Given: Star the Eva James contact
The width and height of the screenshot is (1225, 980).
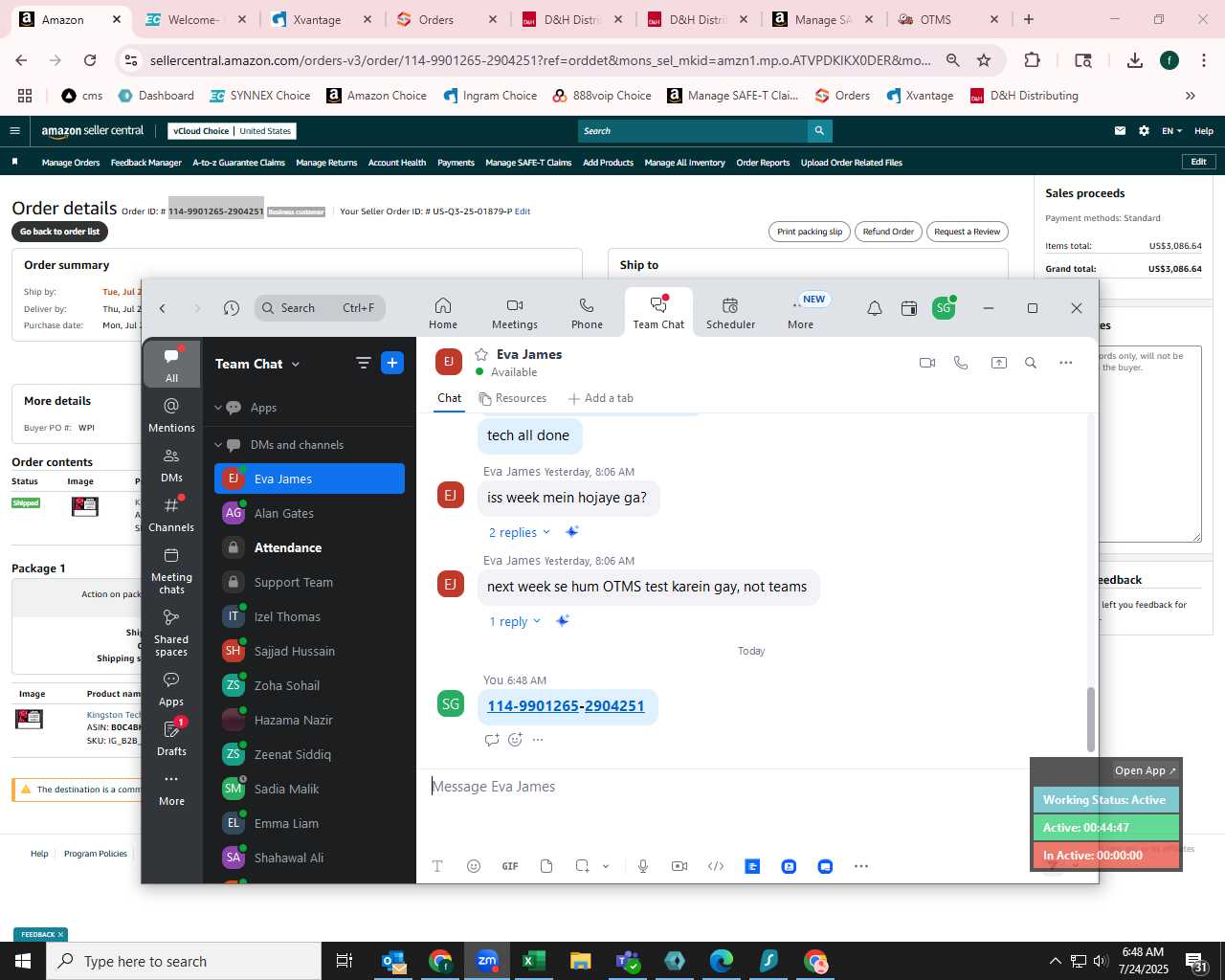Looking at the screenshot, I should click(481, 354).
